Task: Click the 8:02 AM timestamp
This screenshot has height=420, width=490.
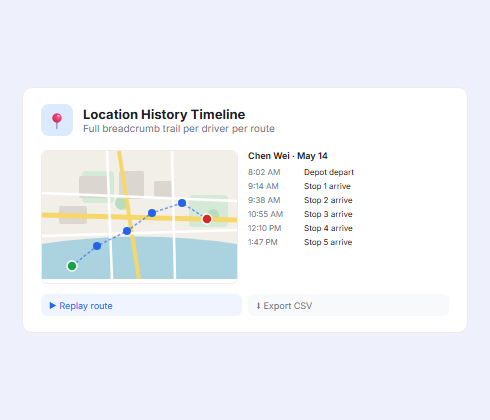Action: pyautogui.click(x=264, y=172)
